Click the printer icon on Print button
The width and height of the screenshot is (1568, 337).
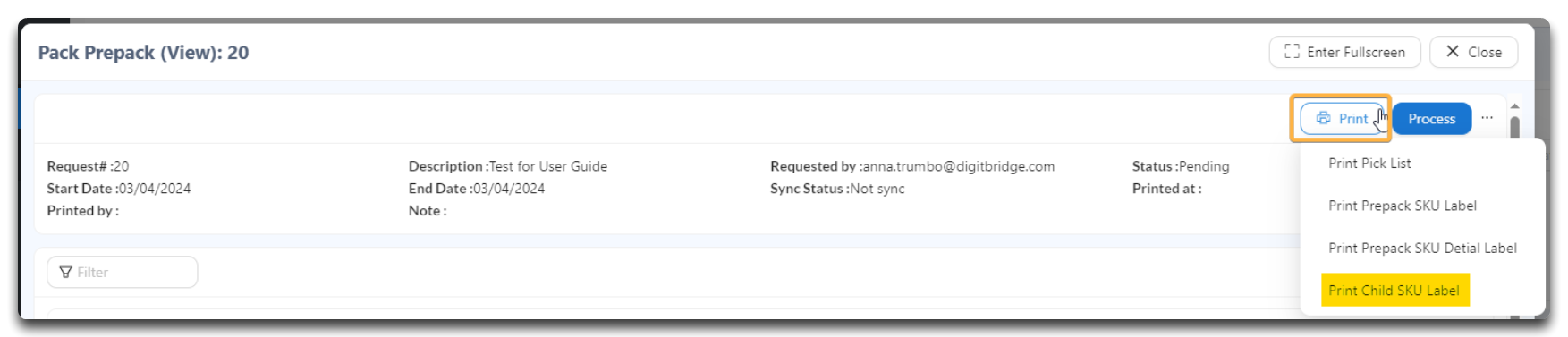[1323, 118]
